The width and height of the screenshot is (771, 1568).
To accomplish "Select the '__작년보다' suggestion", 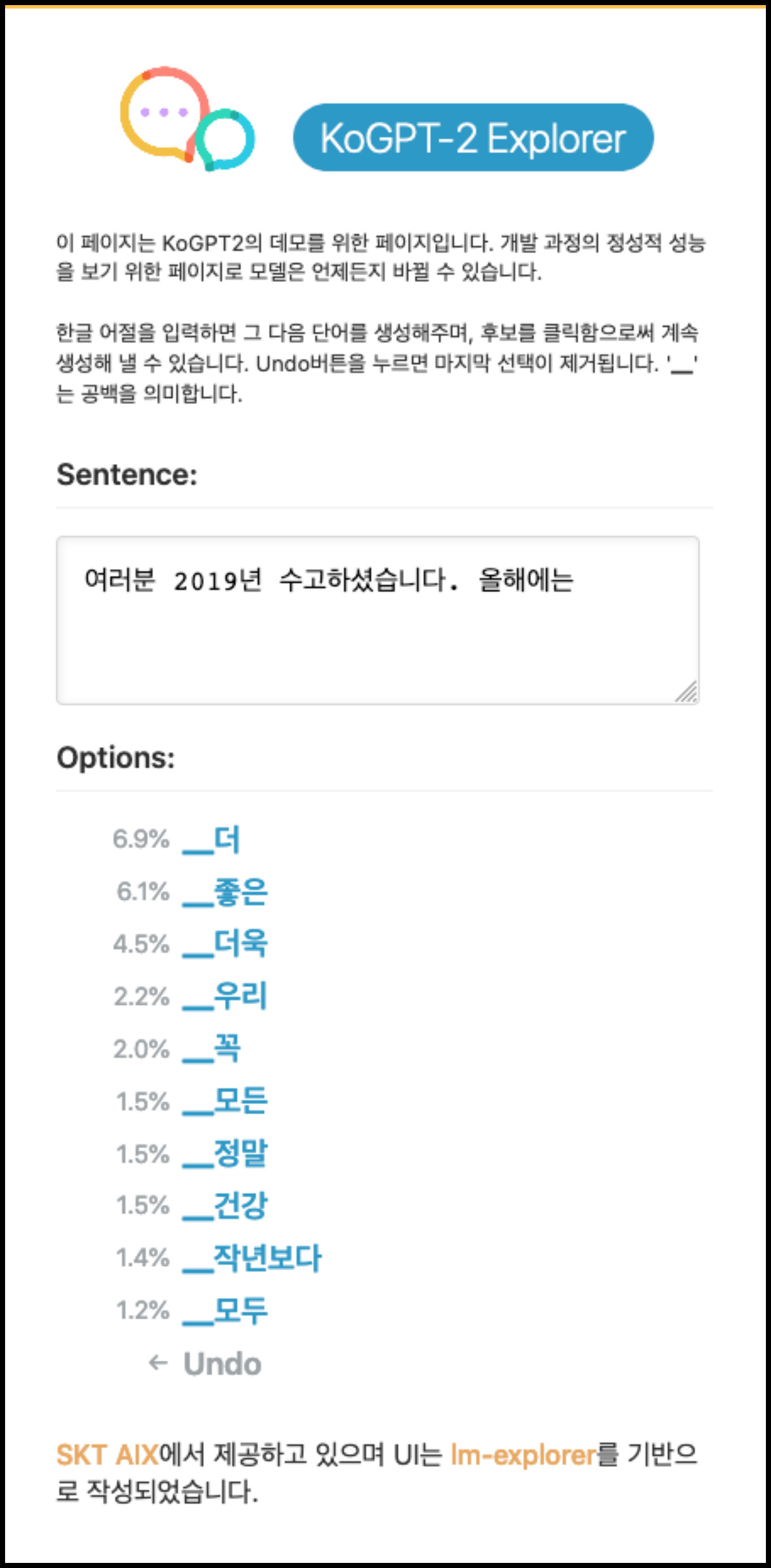I will point(251,1258).
